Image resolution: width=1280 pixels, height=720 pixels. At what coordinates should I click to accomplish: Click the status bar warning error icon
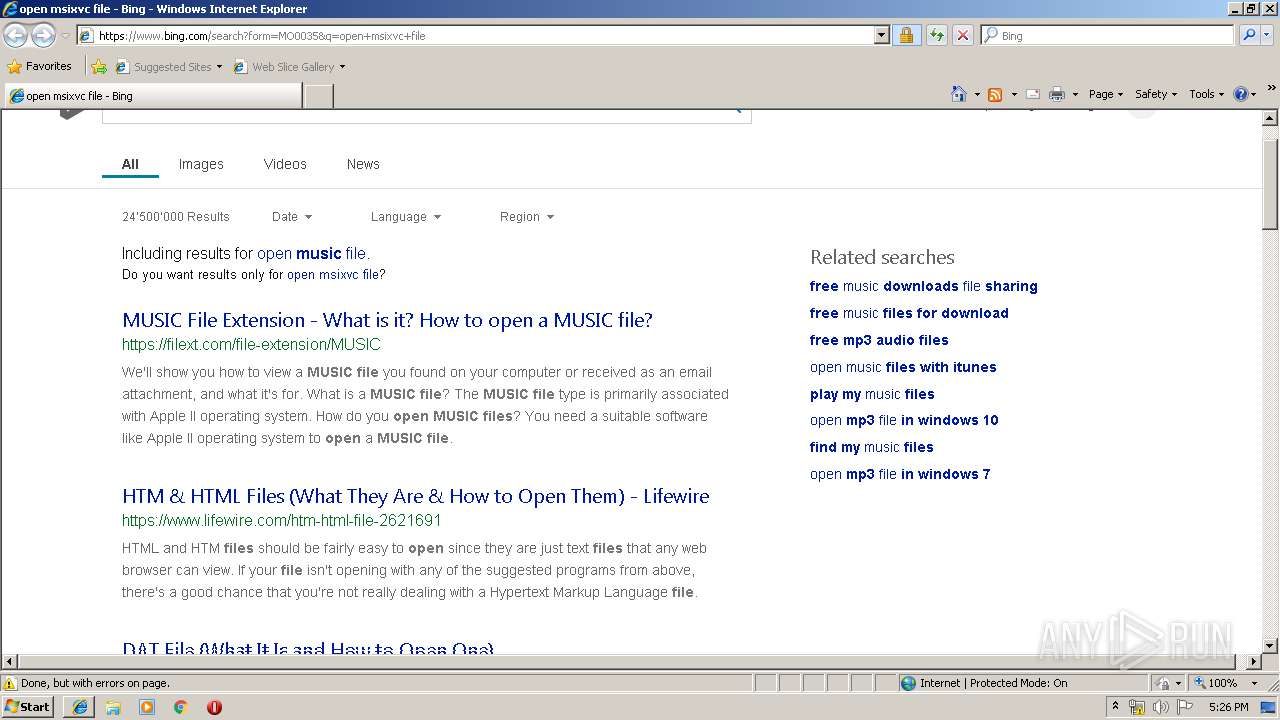[x=10, y=683]
